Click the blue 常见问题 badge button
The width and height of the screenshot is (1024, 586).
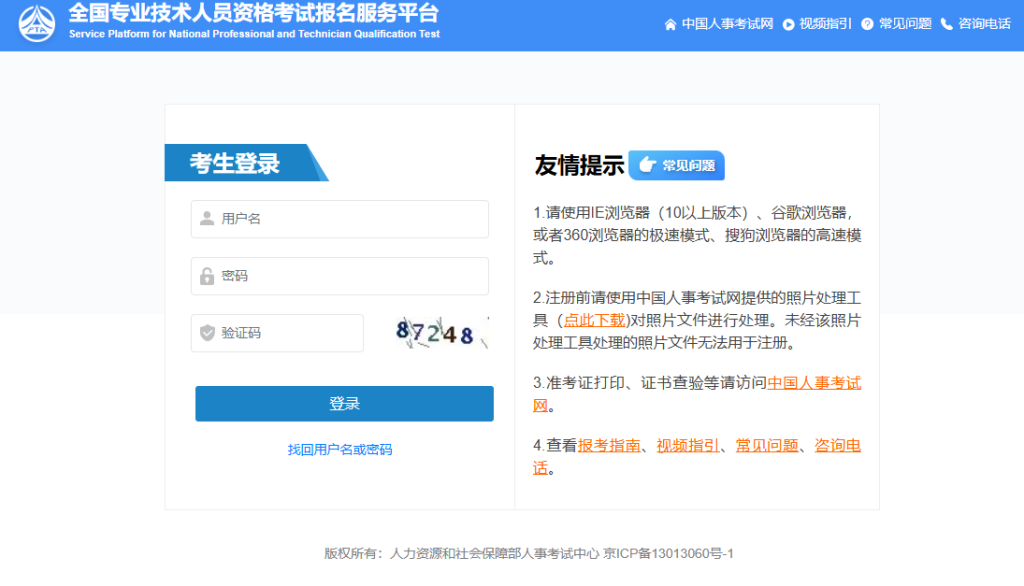(x=676, y=165)
